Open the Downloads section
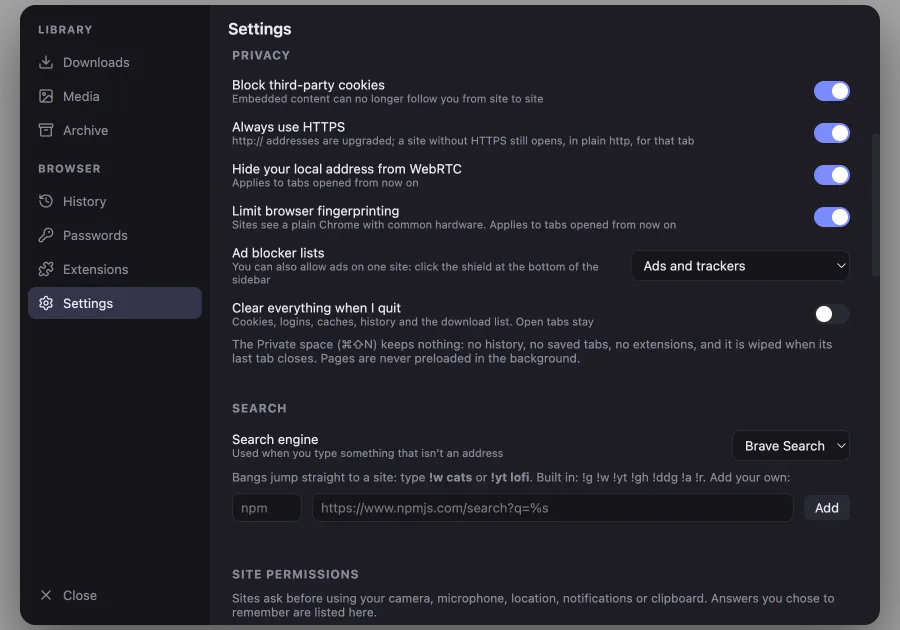 (115, 62)
